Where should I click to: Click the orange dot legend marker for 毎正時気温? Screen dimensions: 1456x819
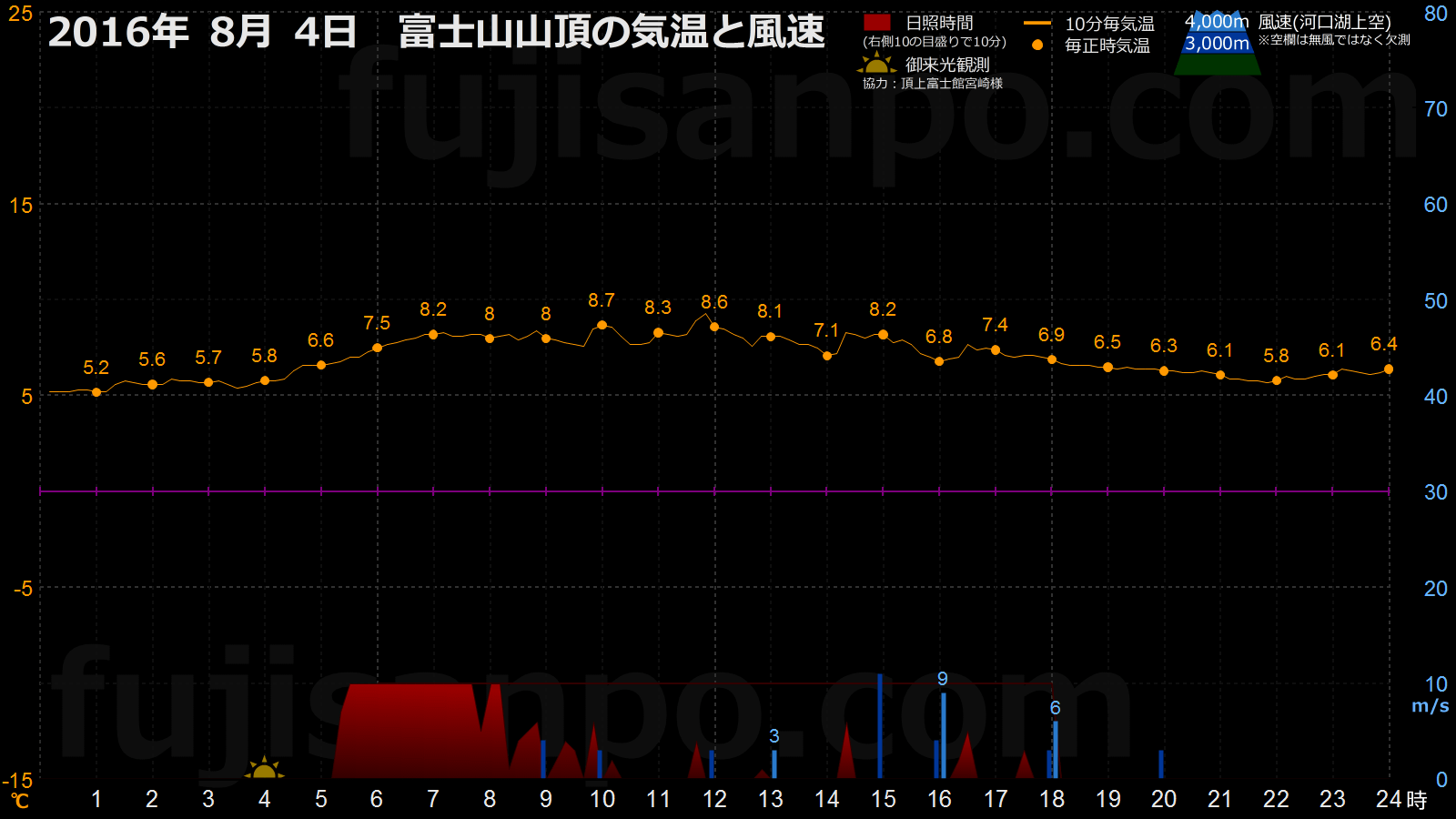[x=1037, y=45]
